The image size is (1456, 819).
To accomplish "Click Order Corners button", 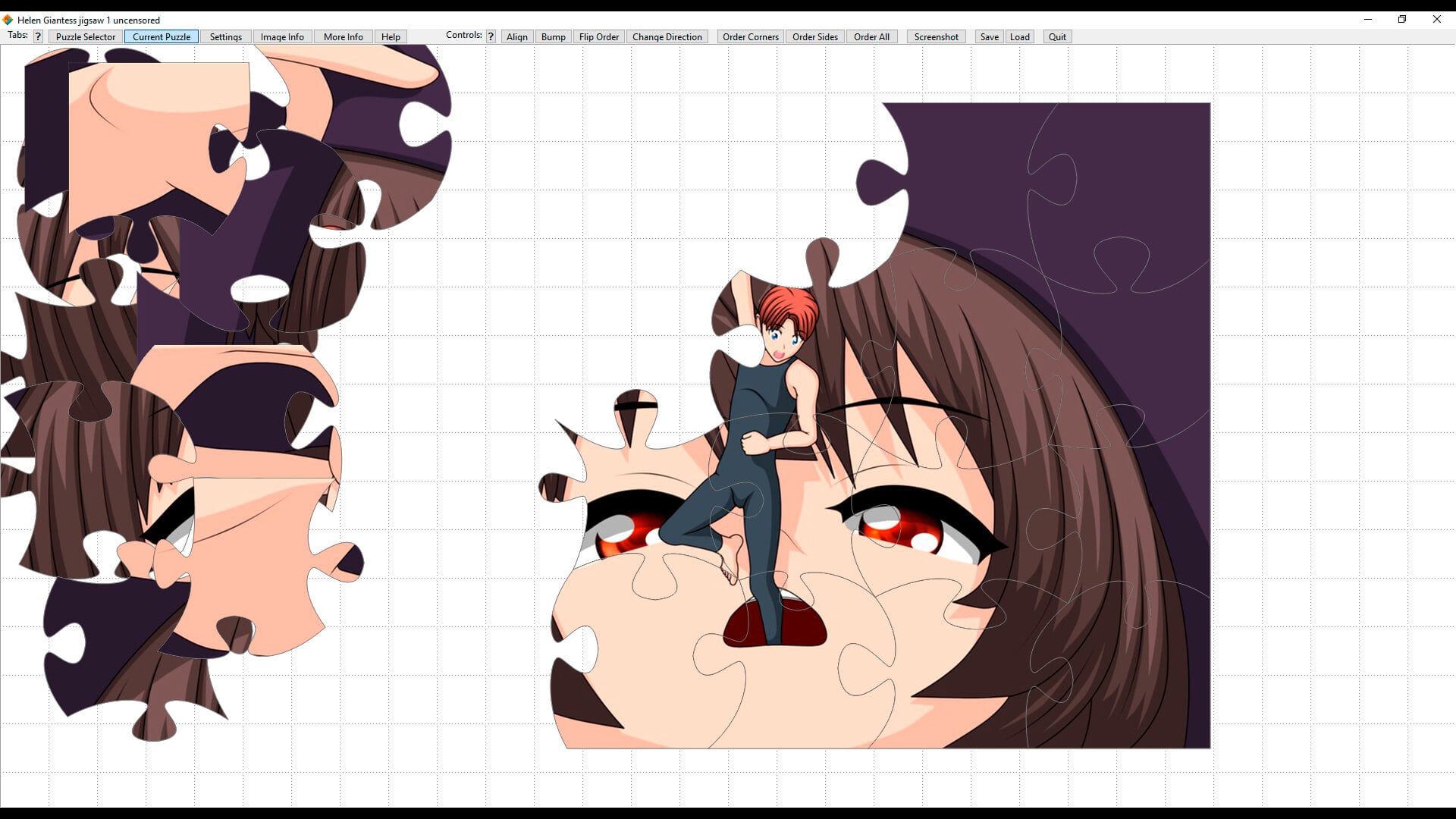I will (x=751, y=36).
